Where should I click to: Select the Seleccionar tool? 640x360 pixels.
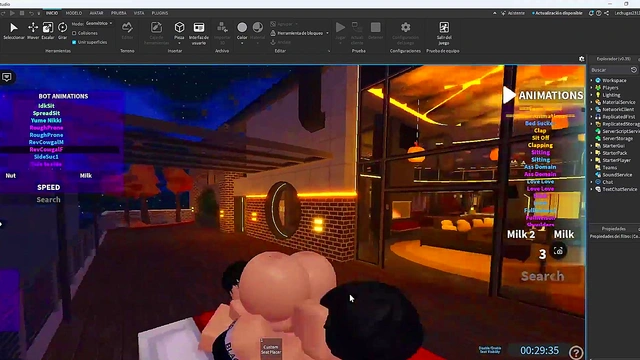pos(13,31)
